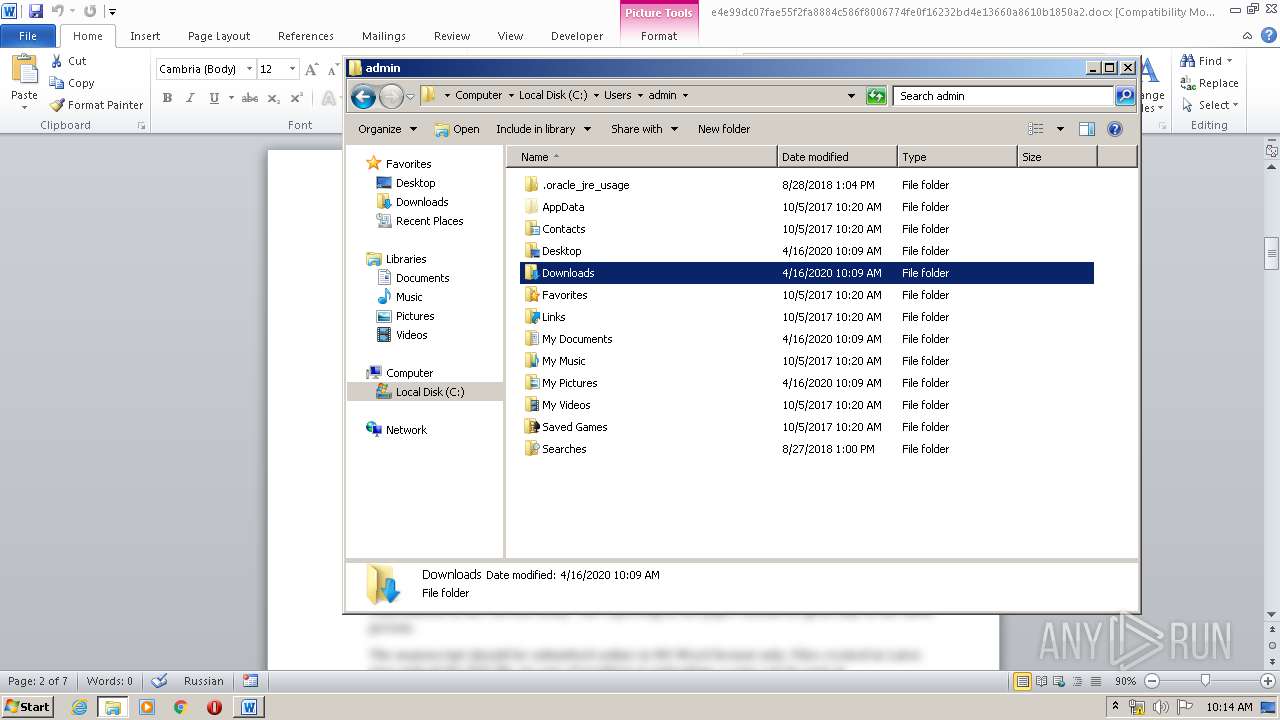Screen dimensions: 1280x720
Task: Open Windows Media Player from taskbar
Action: point(147,706)
